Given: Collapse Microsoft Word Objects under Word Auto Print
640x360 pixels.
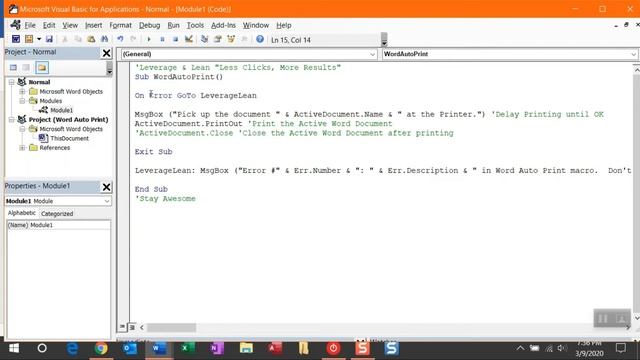Looking at the screenshot, I should click(22, 129).
